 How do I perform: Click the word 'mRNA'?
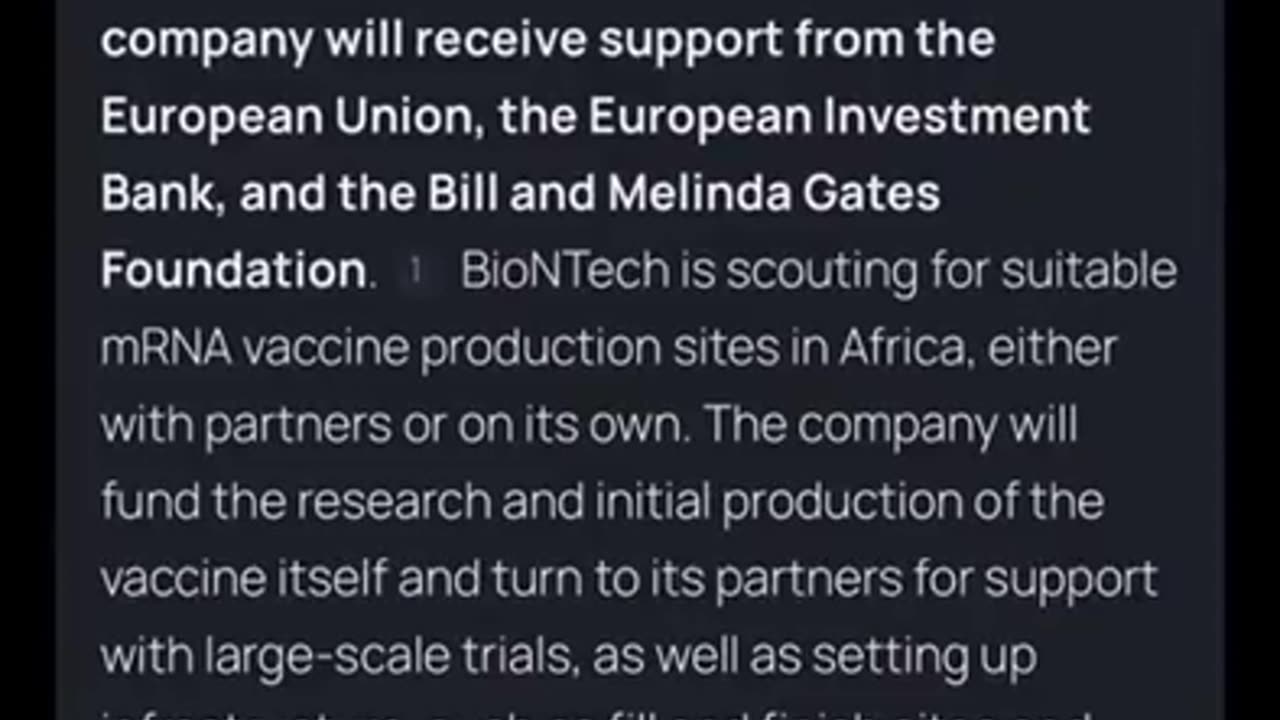[166, 348]
